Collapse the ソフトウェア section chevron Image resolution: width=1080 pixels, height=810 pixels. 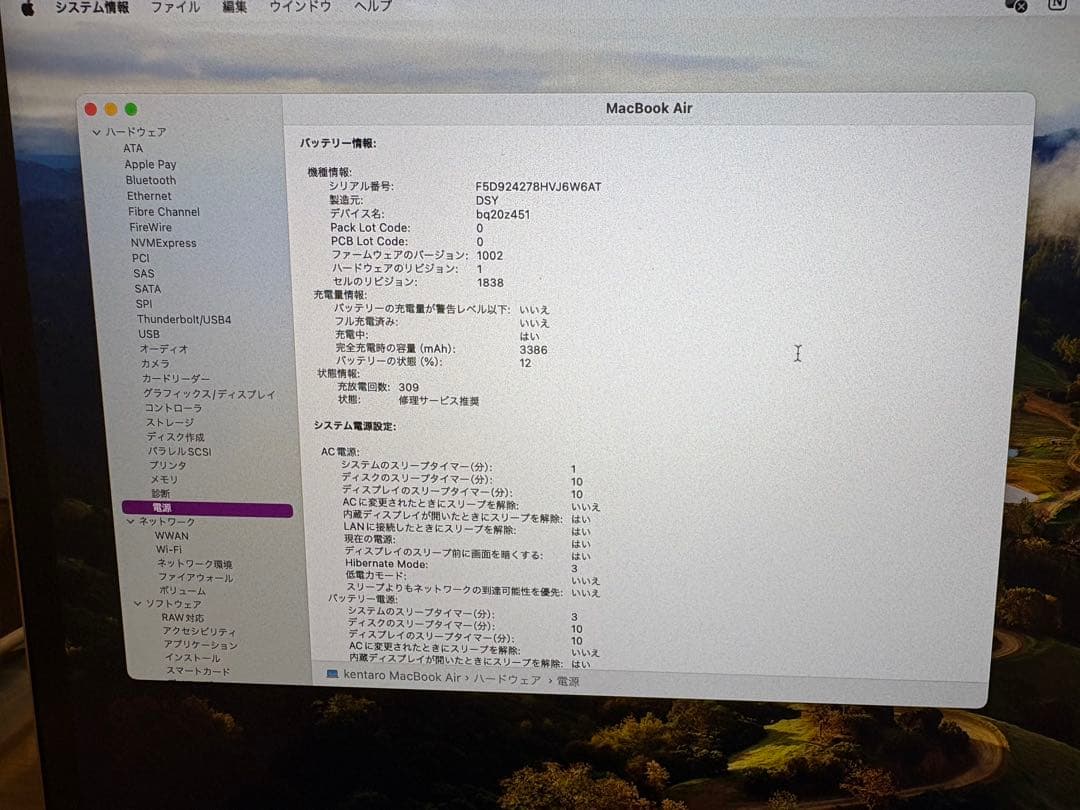click(x=137, y=603)
